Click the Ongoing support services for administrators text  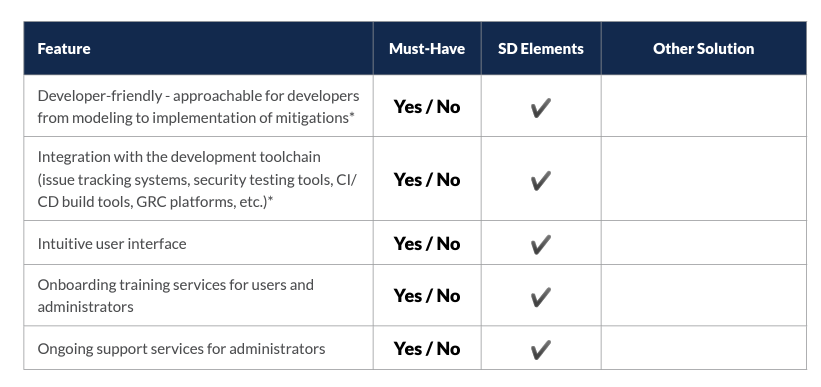(x=181, y=349)
